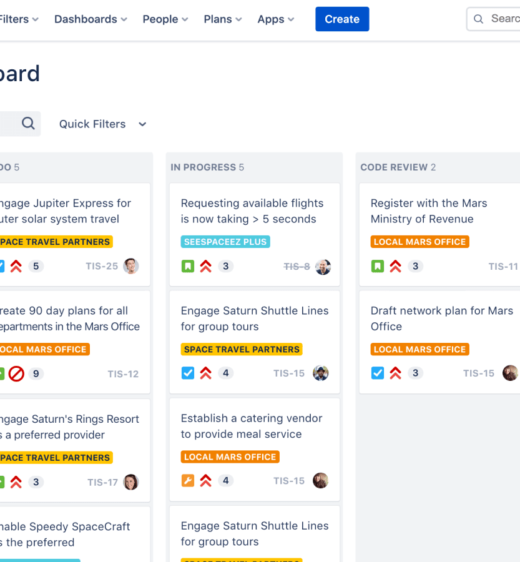Open the Filters dropdown menu
Image resolution: width=520 pixels, height=562 pixels.
pyautogui.click(x=18, y=19)
